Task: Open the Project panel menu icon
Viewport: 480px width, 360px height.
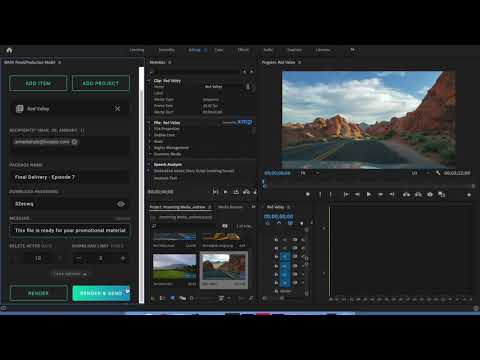Action: [x=210, y=207]
